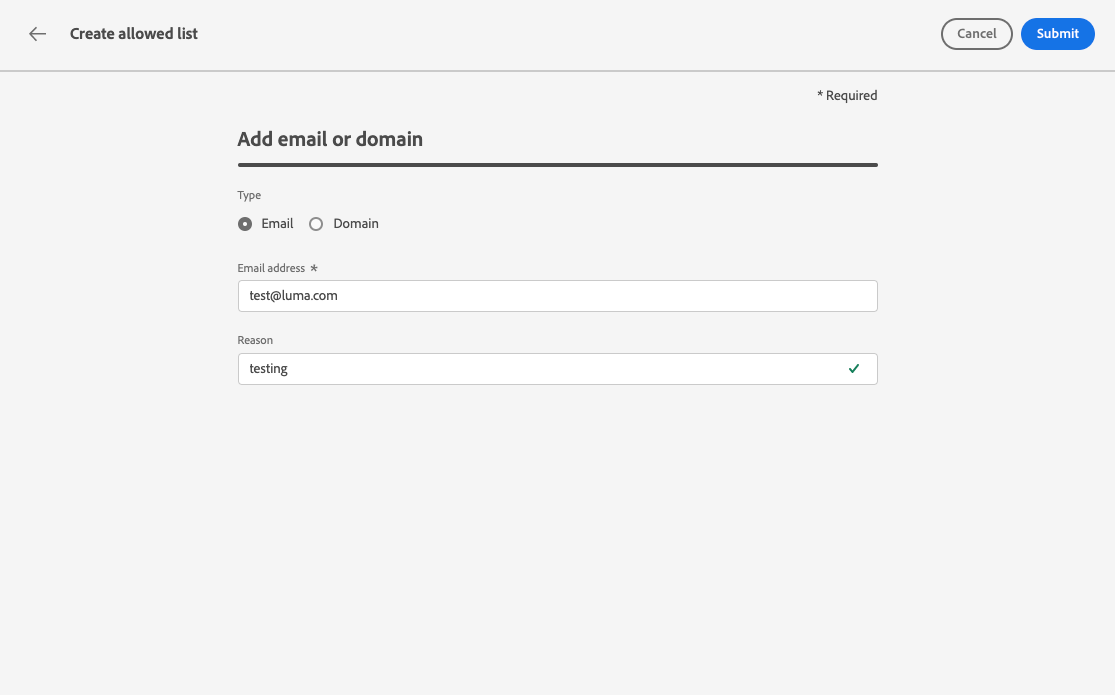Click the 'Create allowed list' page title
This screenshot has height=695, width=1115.
click(134, 34)
